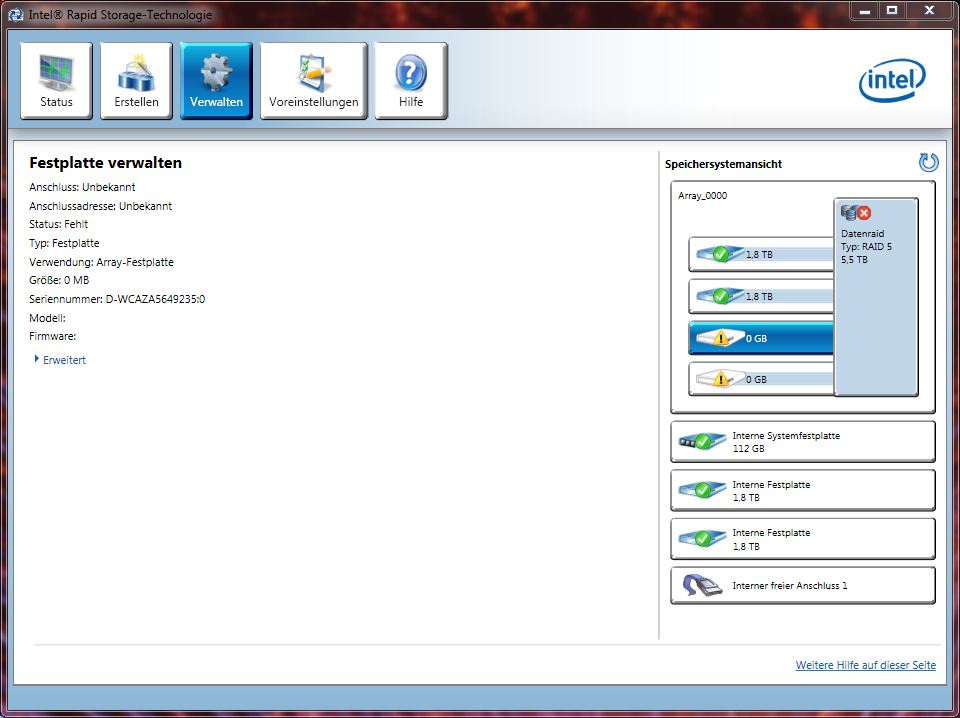Minimize the Intel Rapid Storage window
Viewport: 960px width, 718px height.
(x=866, y=10)
